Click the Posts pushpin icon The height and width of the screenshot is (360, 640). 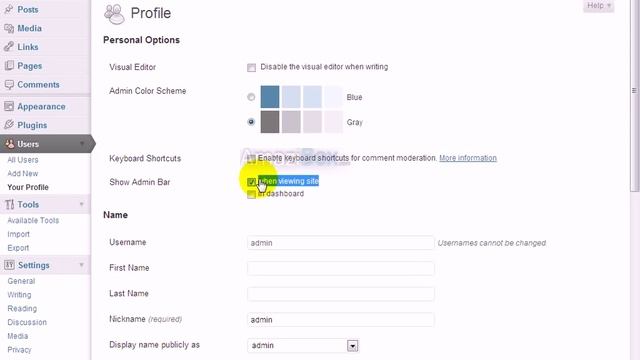(9, 9)
